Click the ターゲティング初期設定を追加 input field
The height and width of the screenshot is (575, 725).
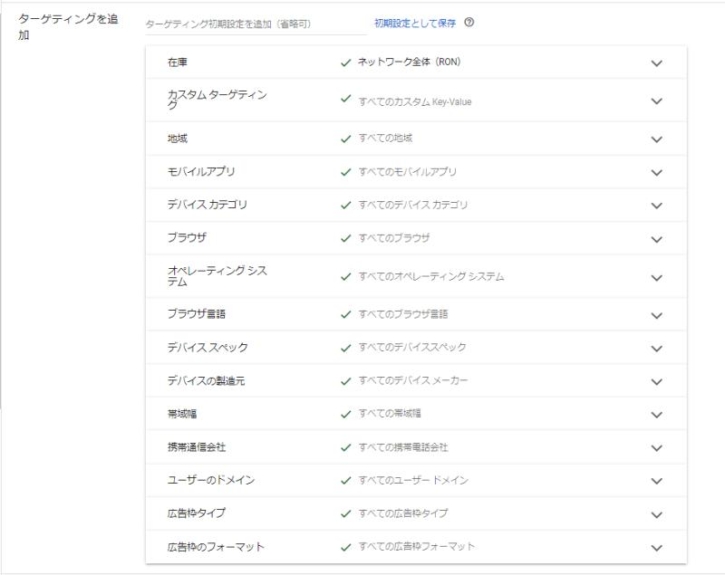[255, 24]
